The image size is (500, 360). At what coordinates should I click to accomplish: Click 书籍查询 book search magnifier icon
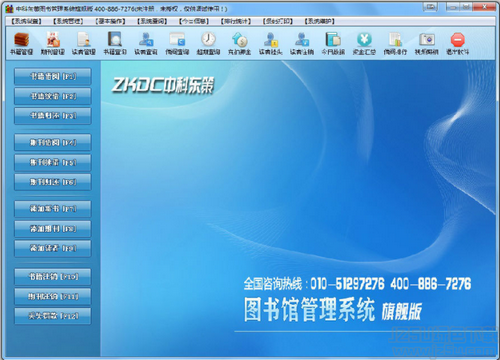pyautogui.click(x=115, y=43)
